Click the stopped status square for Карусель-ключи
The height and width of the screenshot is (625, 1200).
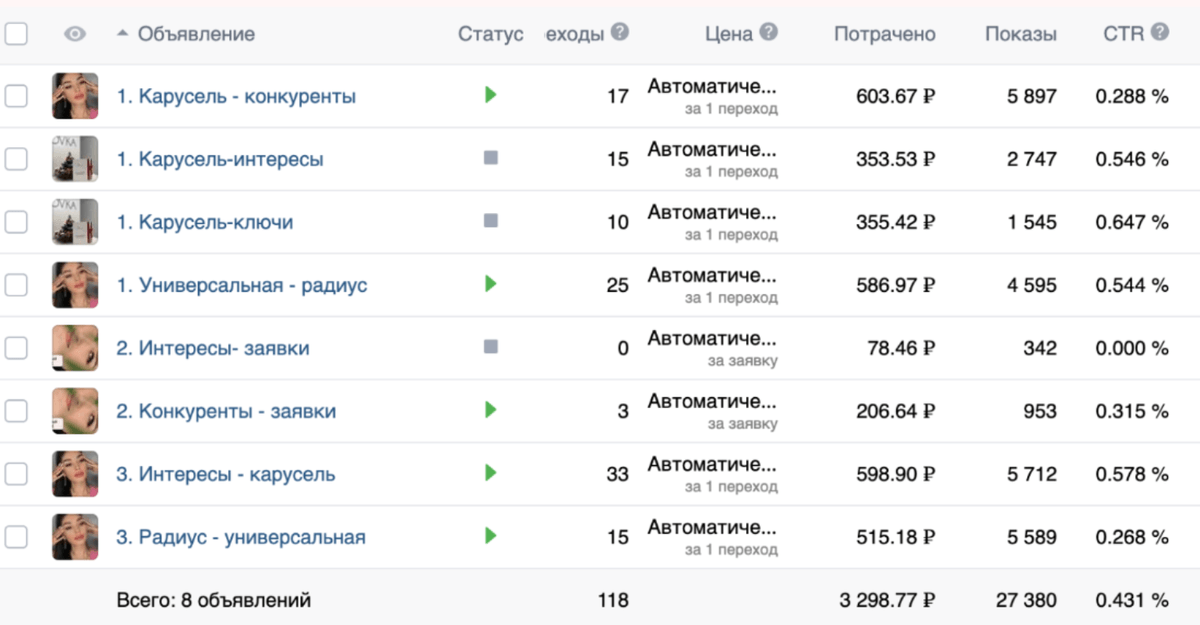(490, 221)
